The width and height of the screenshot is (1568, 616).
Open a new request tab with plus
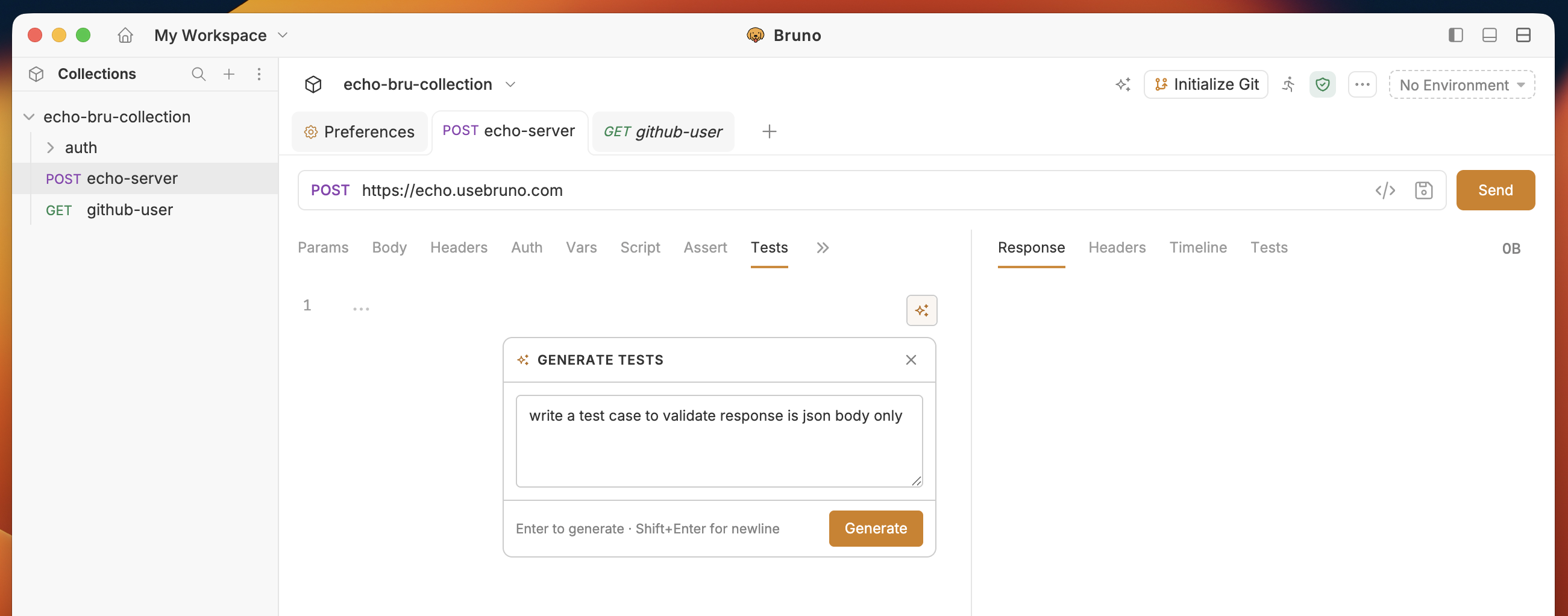(x=770, y=131)
